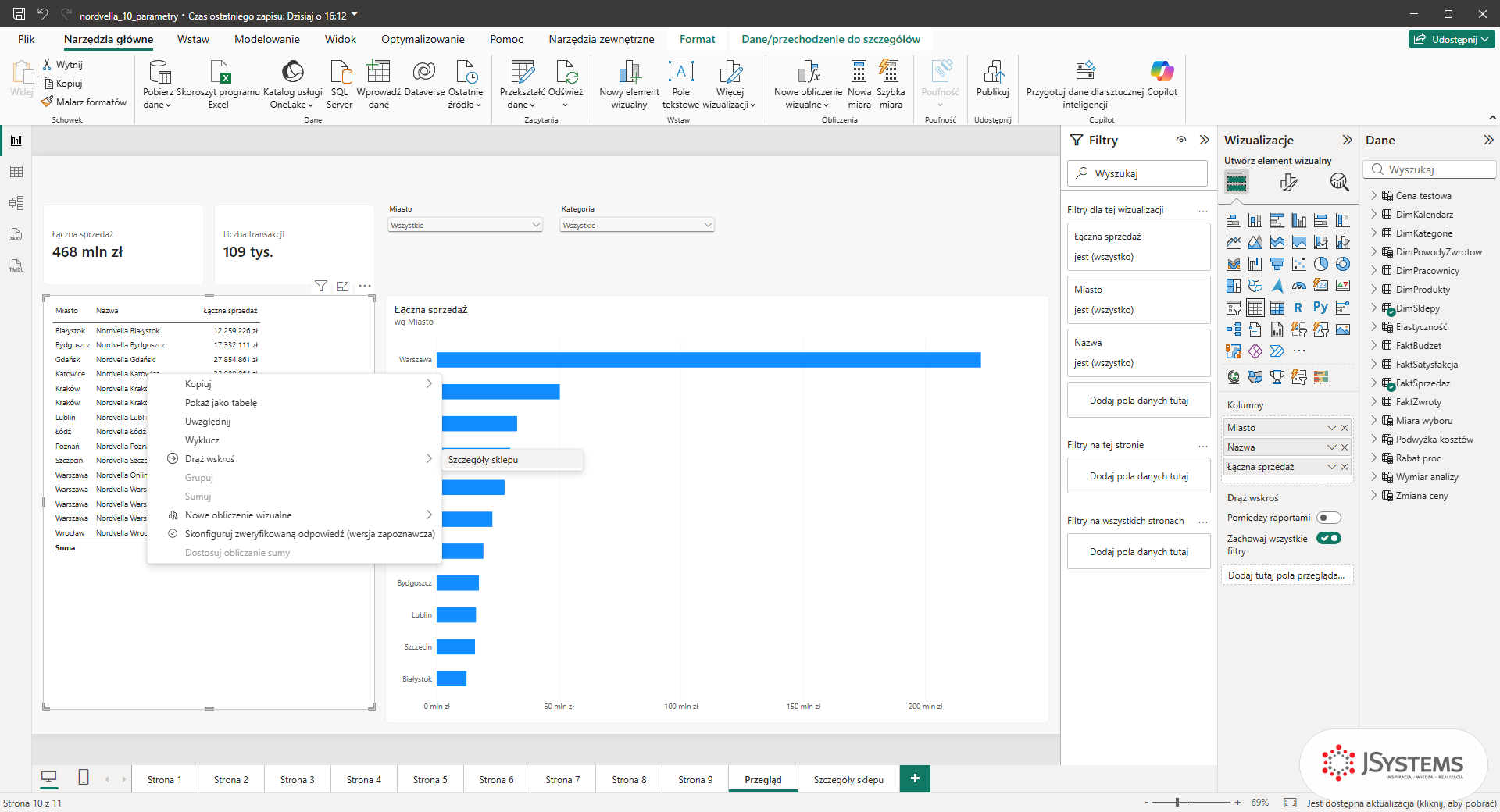Open chevron of Nazwa column field
Image resolution: width=1500 pixels, height=812 pixels.
pos(1332,447)
